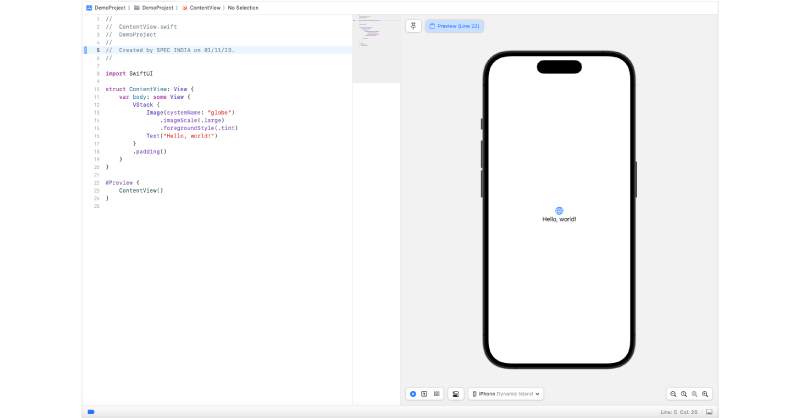
Task: Click the Hello, world! text in preview
Action: (x=559, y=219)
